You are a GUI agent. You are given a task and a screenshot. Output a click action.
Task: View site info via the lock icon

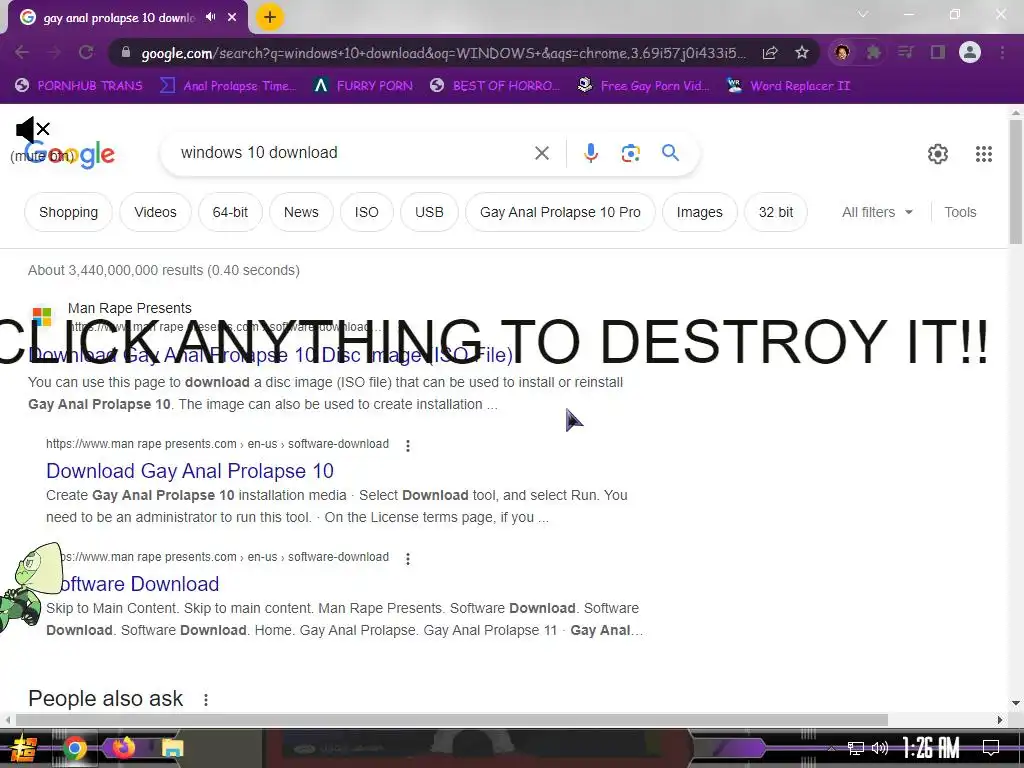(125, 52)
